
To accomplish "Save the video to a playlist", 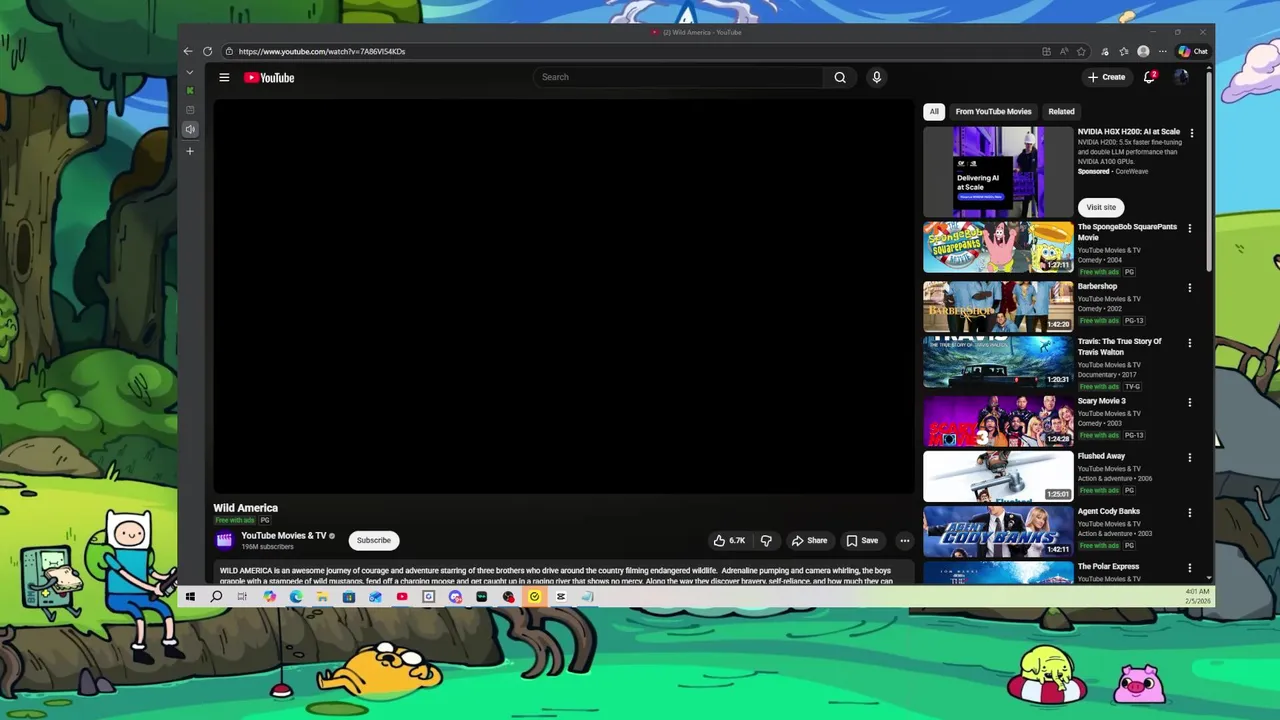I will (862, 540).
